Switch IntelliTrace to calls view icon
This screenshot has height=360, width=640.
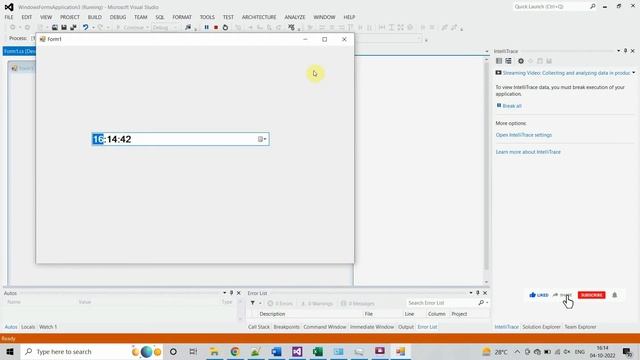click(509, 61)
